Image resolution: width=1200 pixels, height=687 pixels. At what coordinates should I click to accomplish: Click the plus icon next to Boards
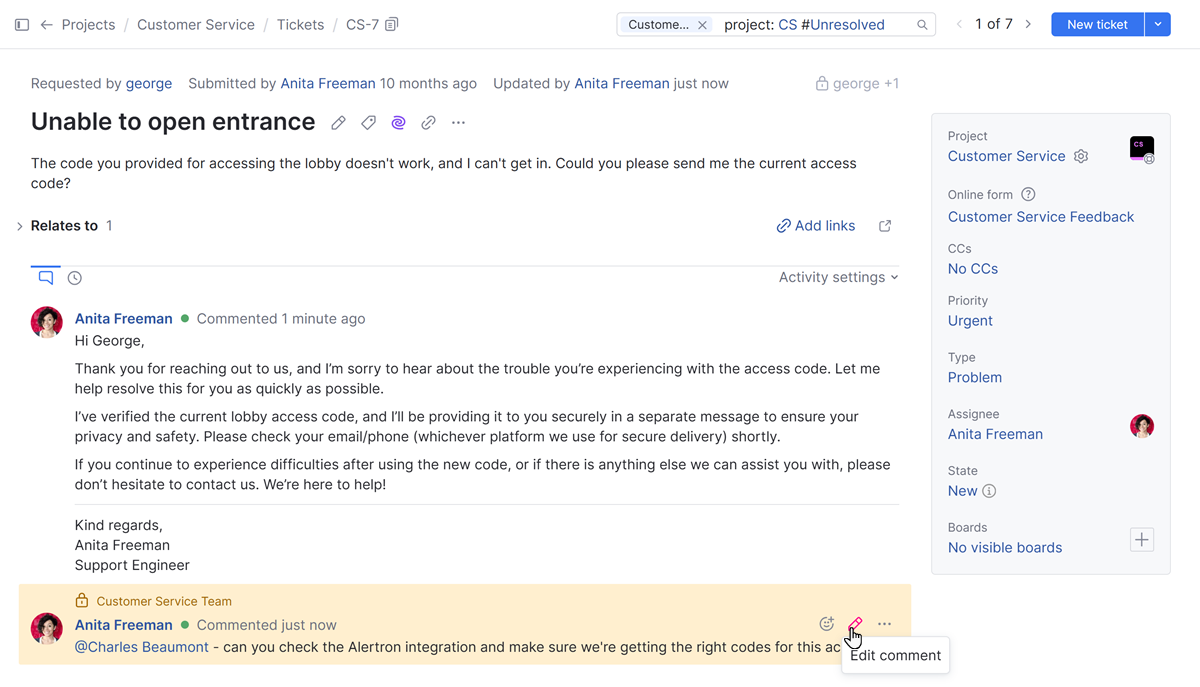1141,539
